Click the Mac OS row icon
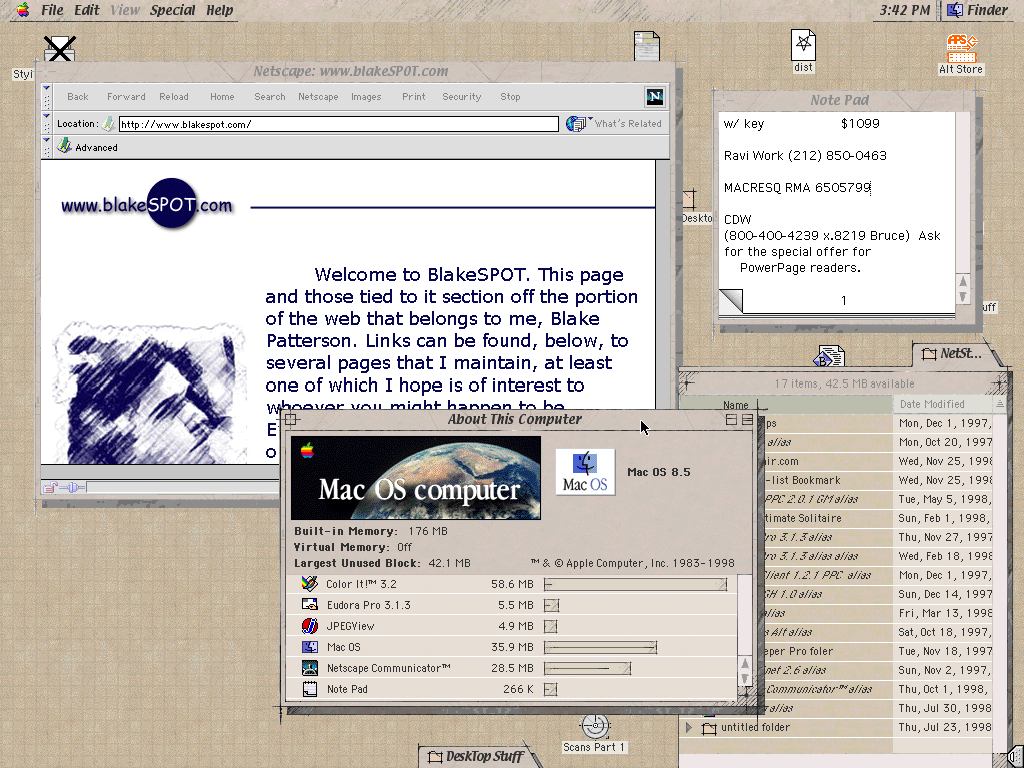 [x=310, y=647]
